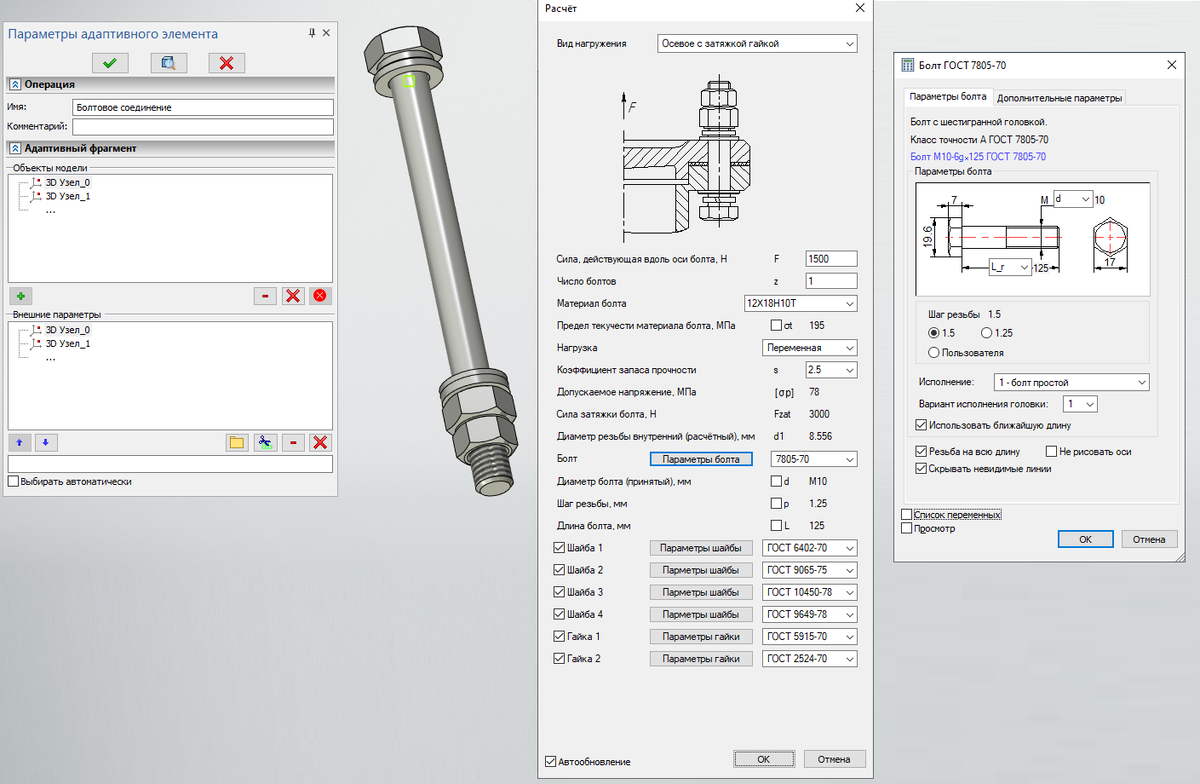
Task: Uncheck Гайка 2 checkbox
Action: click(x=558, y=659)
